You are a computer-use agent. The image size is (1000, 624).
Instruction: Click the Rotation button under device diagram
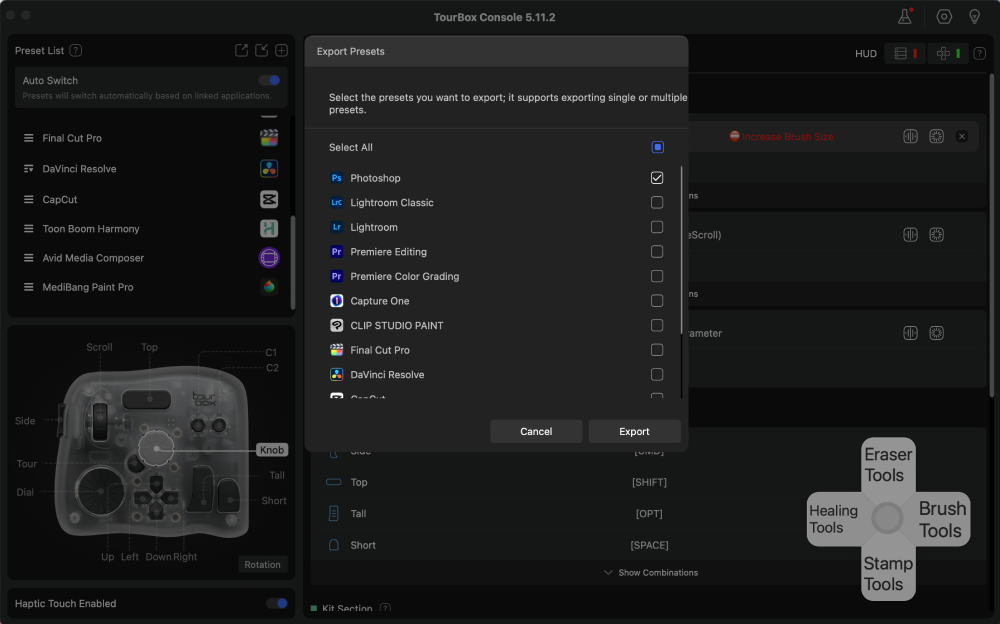(x=262, y=565)
